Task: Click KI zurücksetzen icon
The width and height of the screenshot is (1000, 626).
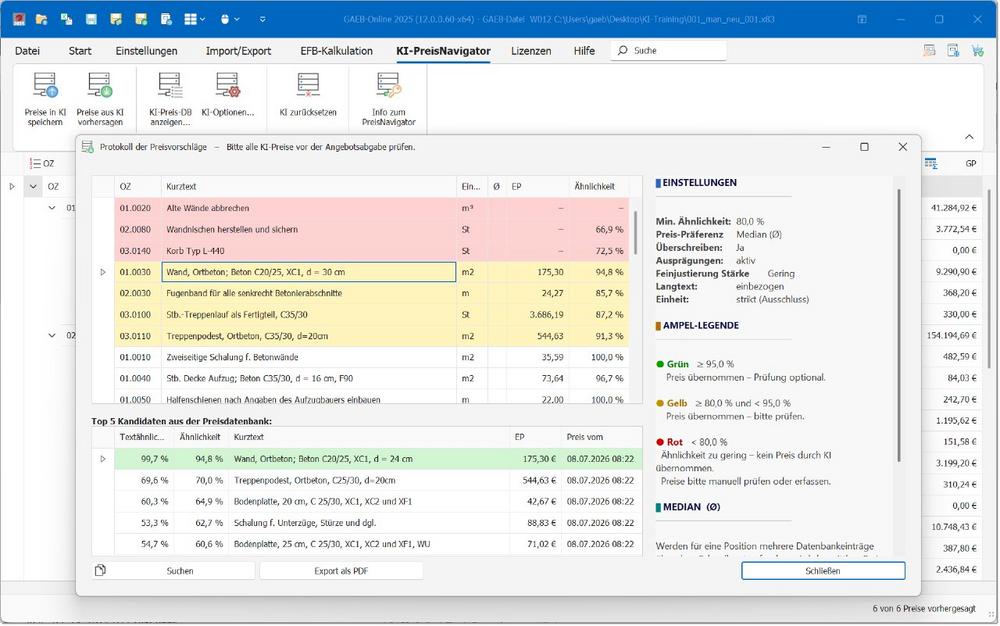Action: (x=308, y=85)
